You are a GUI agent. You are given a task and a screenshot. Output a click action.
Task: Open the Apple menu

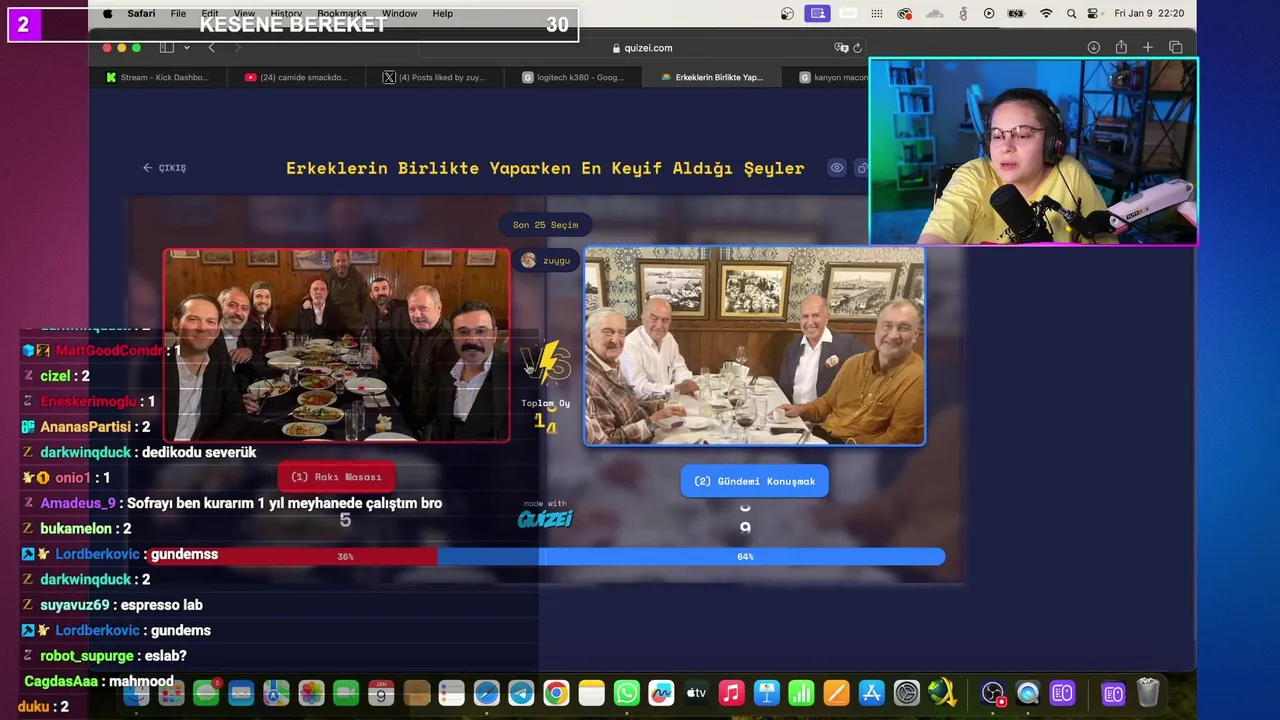pos(108,14)
